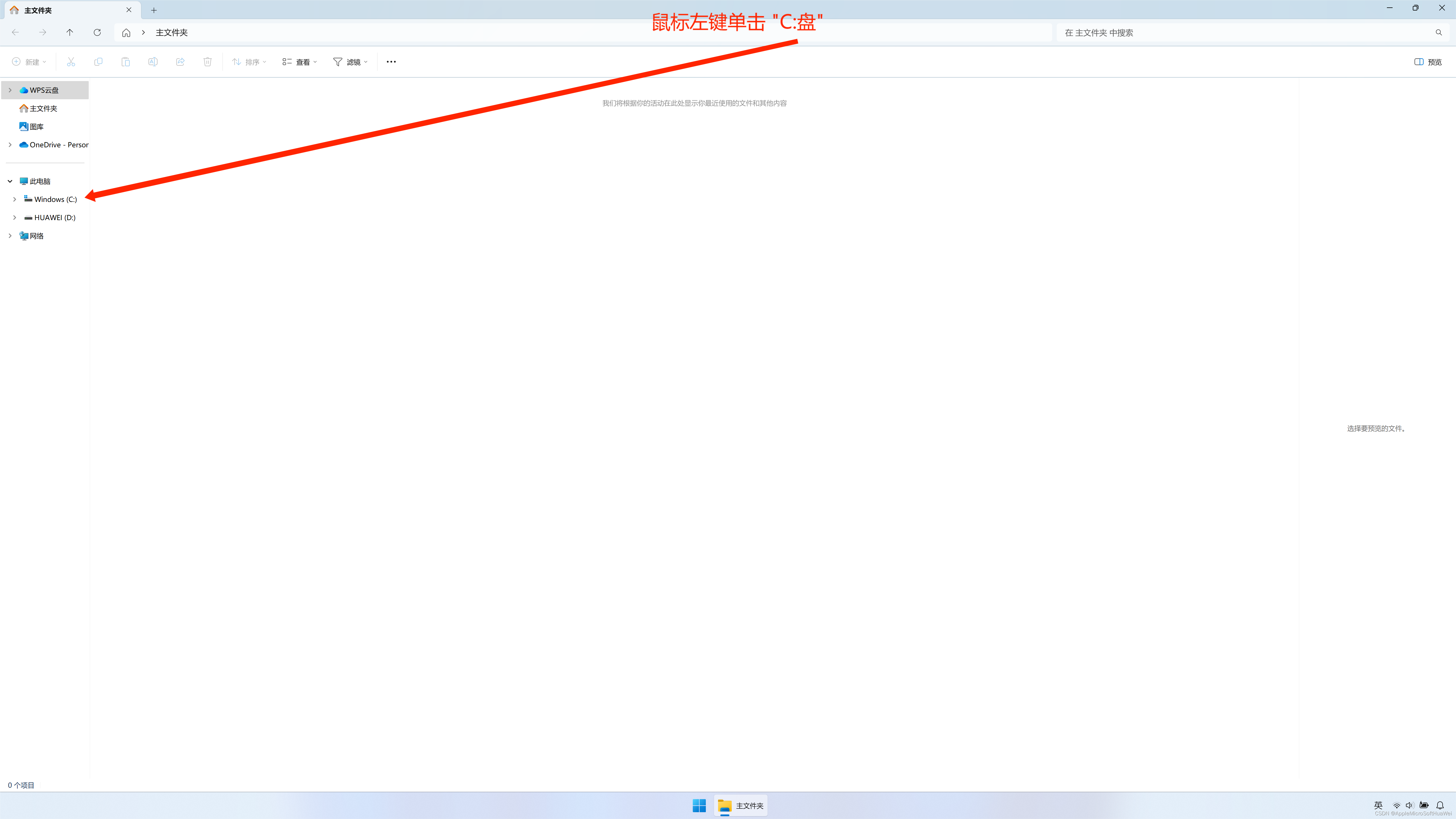Click the Paste icon
This screenshot has height=819, width=1456.
coord(125,62)
